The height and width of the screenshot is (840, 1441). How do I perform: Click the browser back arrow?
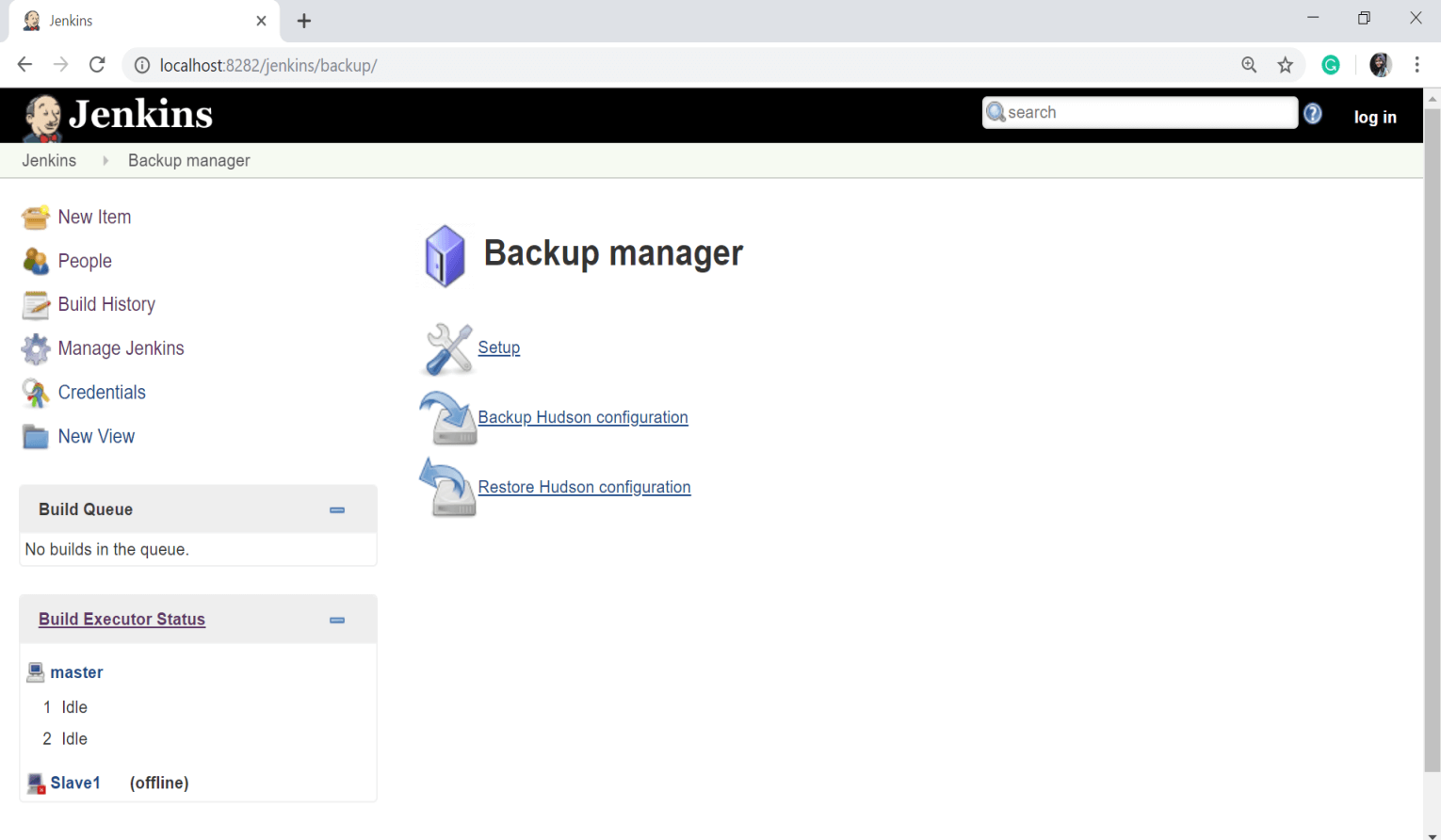[x=24, y=65]
